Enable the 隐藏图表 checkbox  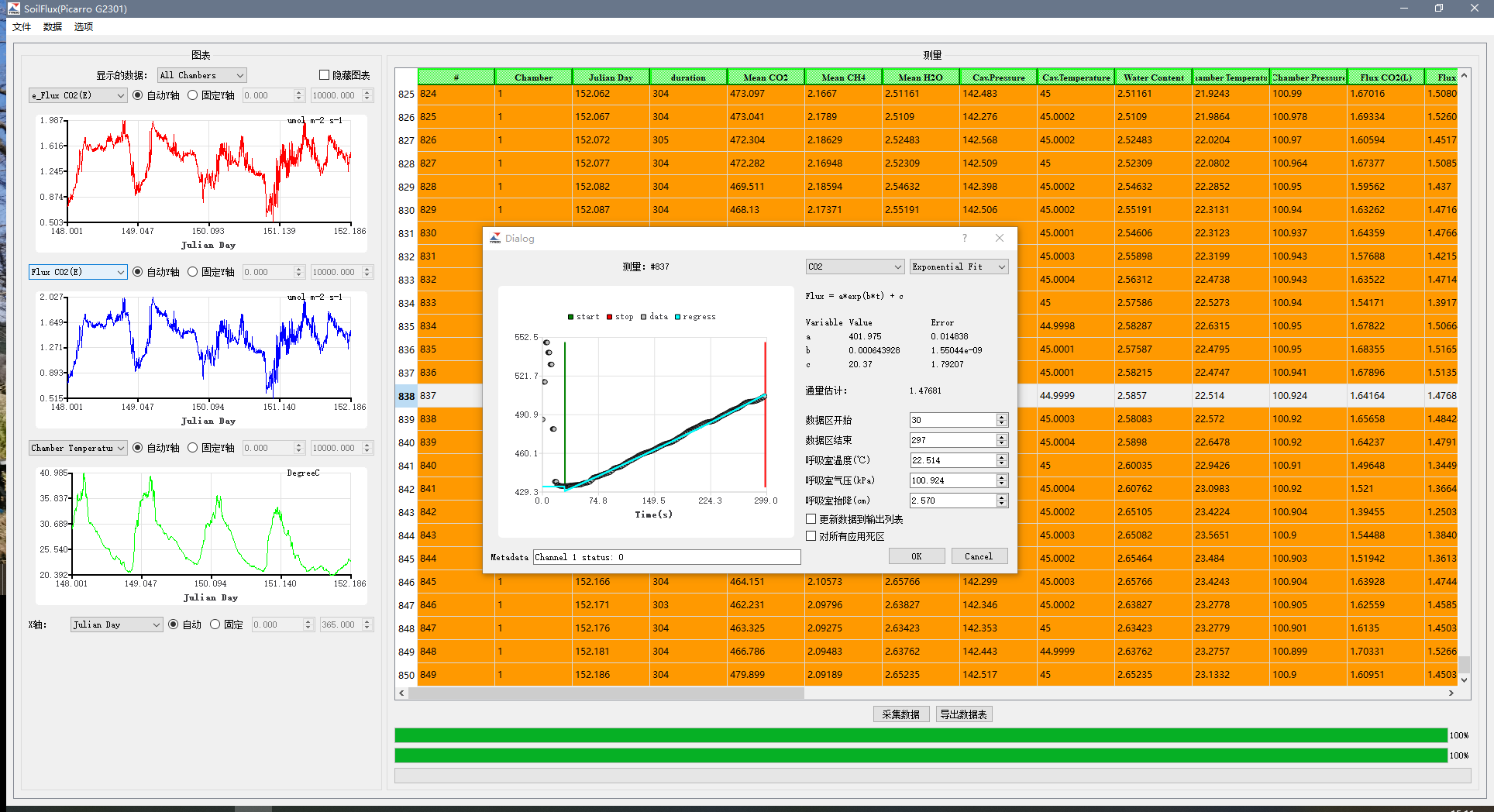click(x=325, y=75)
